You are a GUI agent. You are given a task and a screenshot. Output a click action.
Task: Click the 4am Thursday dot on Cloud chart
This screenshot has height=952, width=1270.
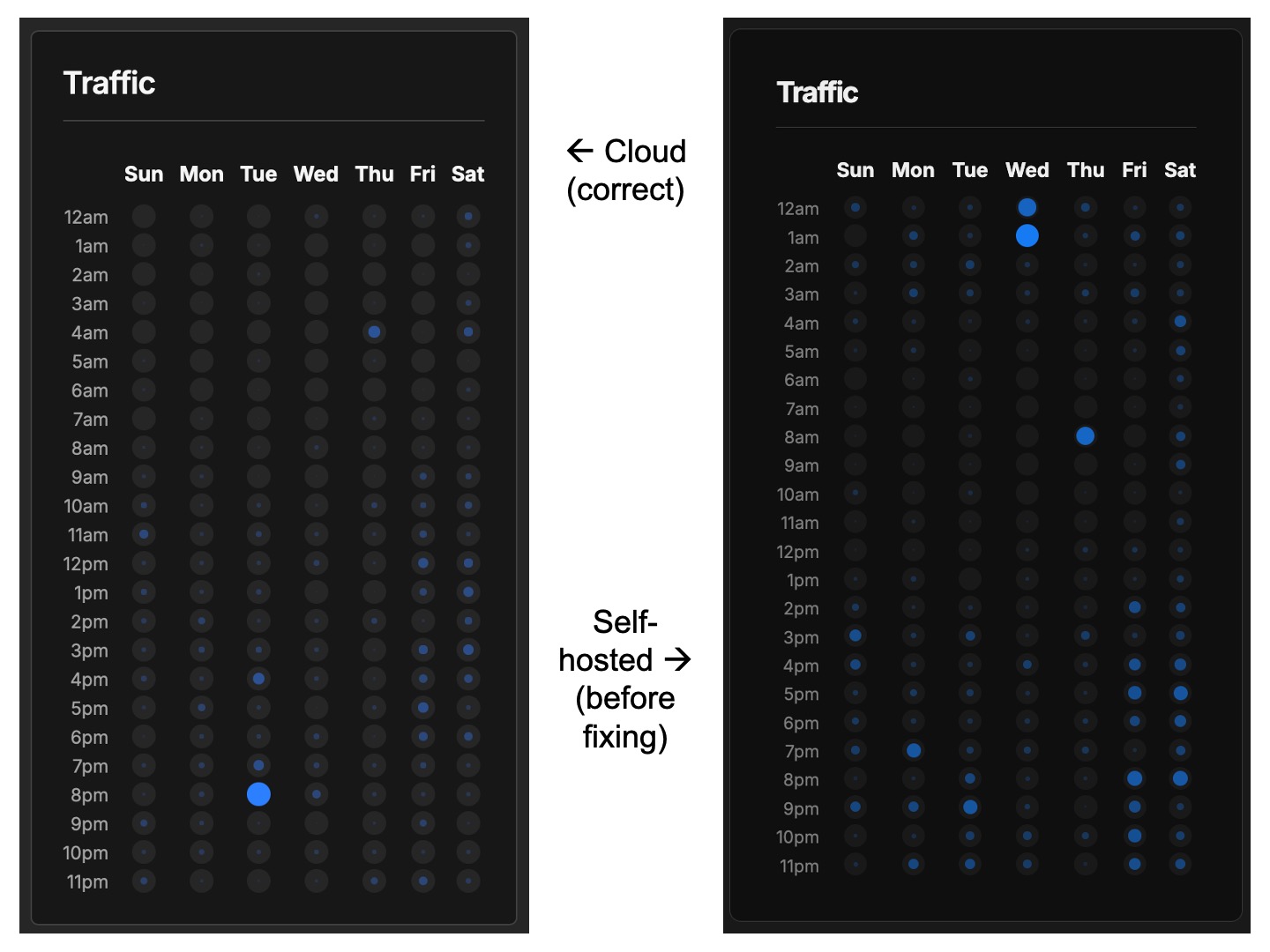coord(374,331)
